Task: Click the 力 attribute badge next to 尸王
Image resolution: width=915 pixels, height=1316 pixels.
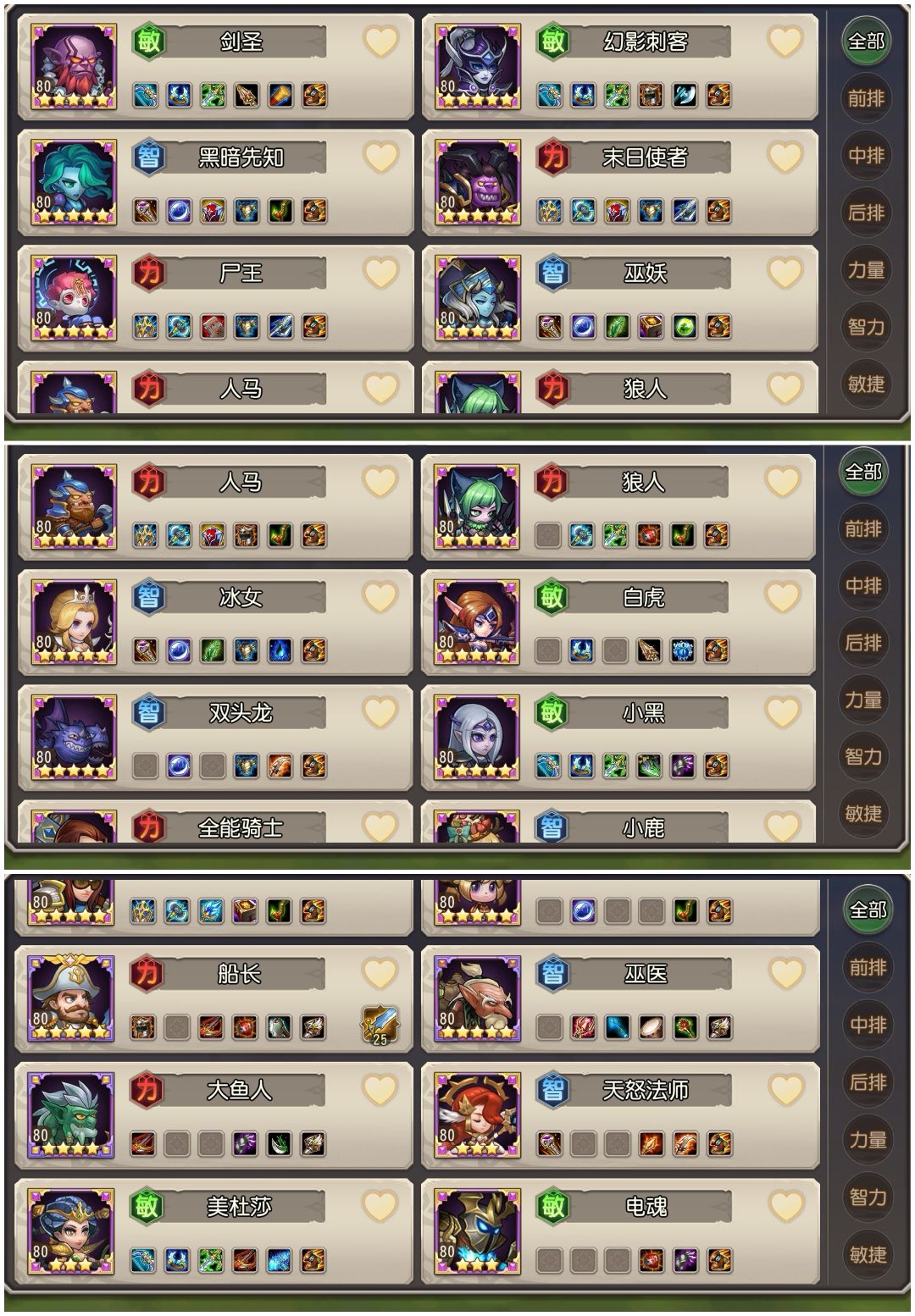Action: 149,273
